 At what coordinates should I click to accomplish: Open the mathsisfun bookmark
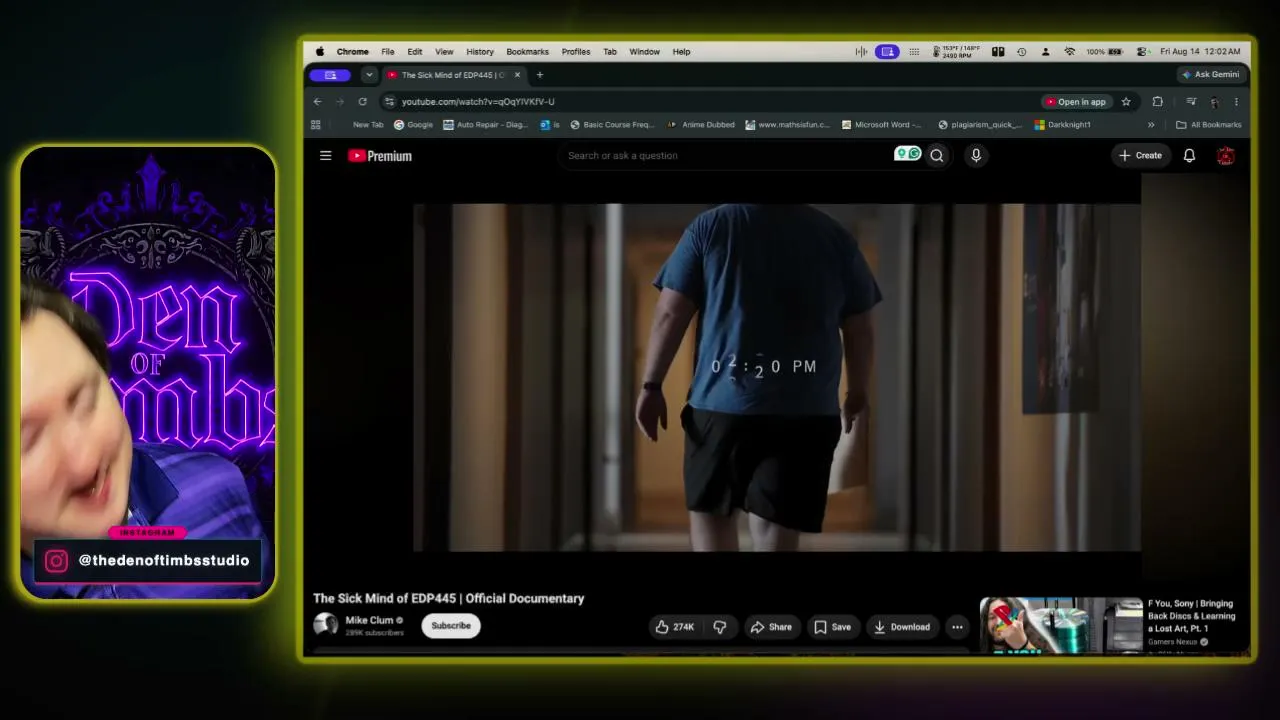787,125
